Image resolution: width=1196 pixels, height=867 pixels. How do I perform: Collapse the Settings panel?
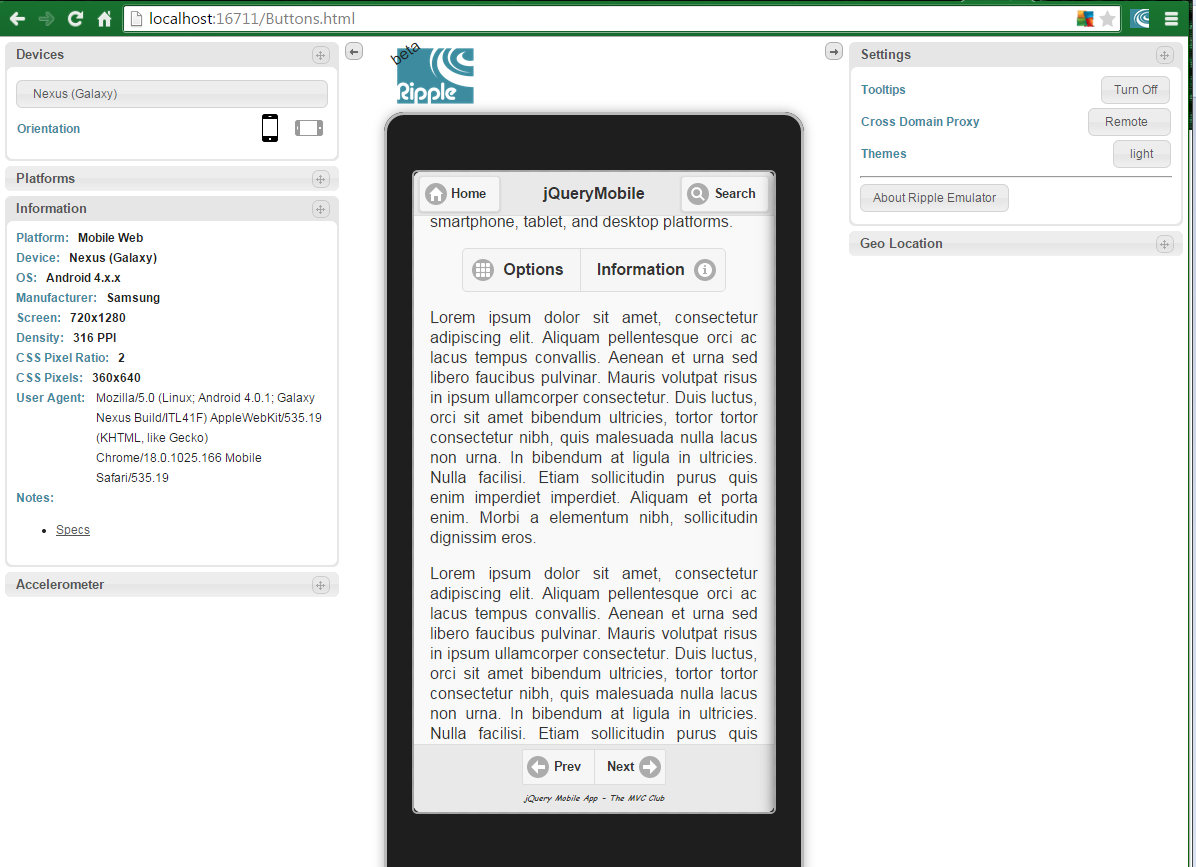[1164, 55]
